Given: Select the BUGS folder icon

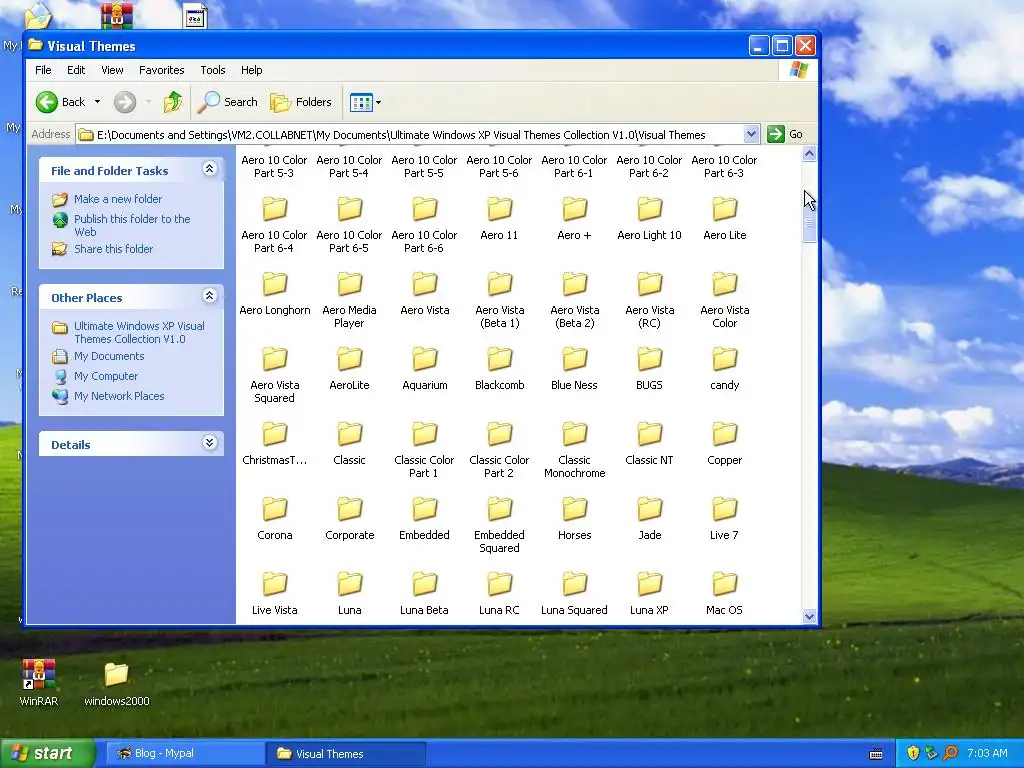Looking at the screenshot, I should (650, 359).
